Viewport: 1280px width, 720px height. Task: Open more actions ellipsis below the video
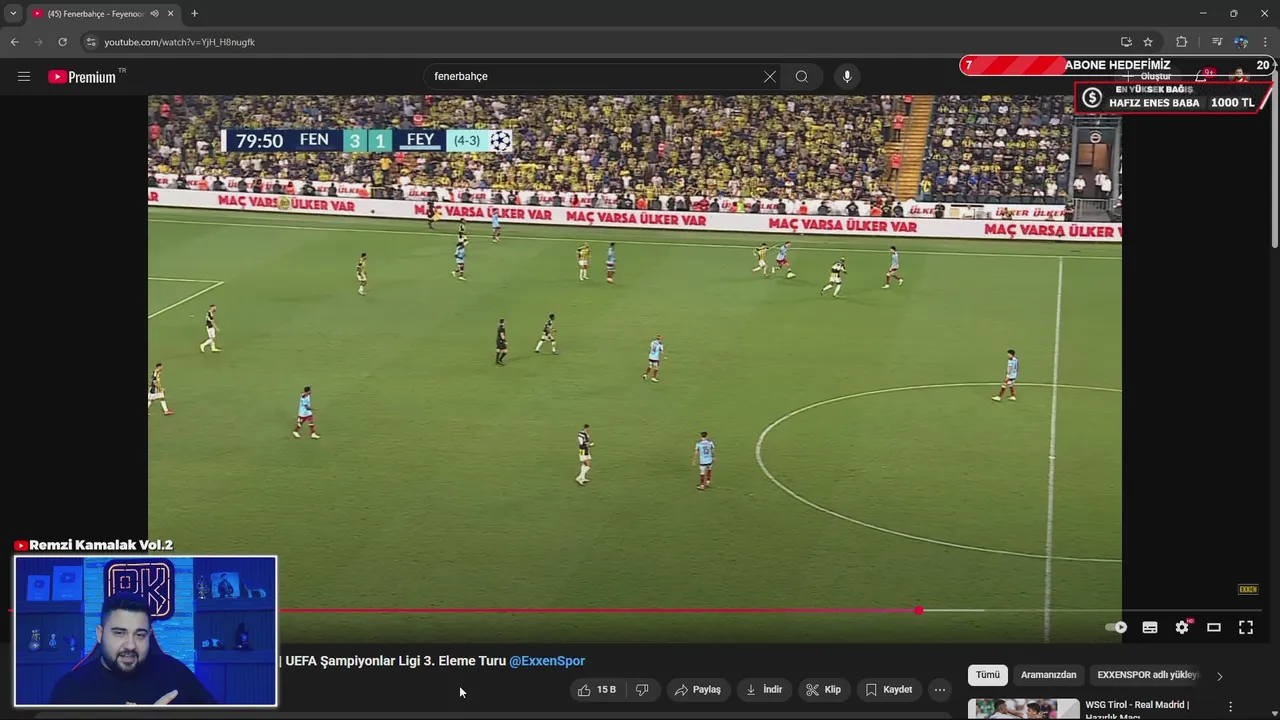(939, 690)
